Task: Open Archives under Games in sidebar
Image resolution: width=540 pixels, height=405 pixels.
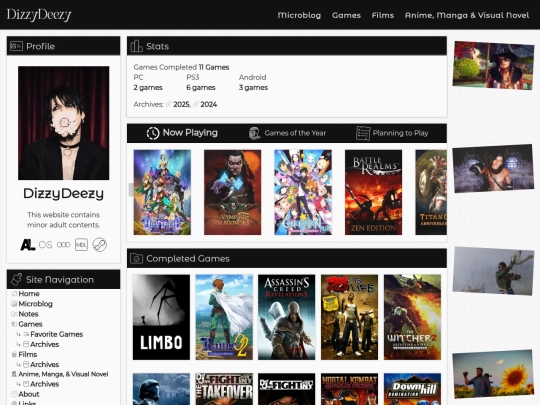Action: tap(44, 344)
